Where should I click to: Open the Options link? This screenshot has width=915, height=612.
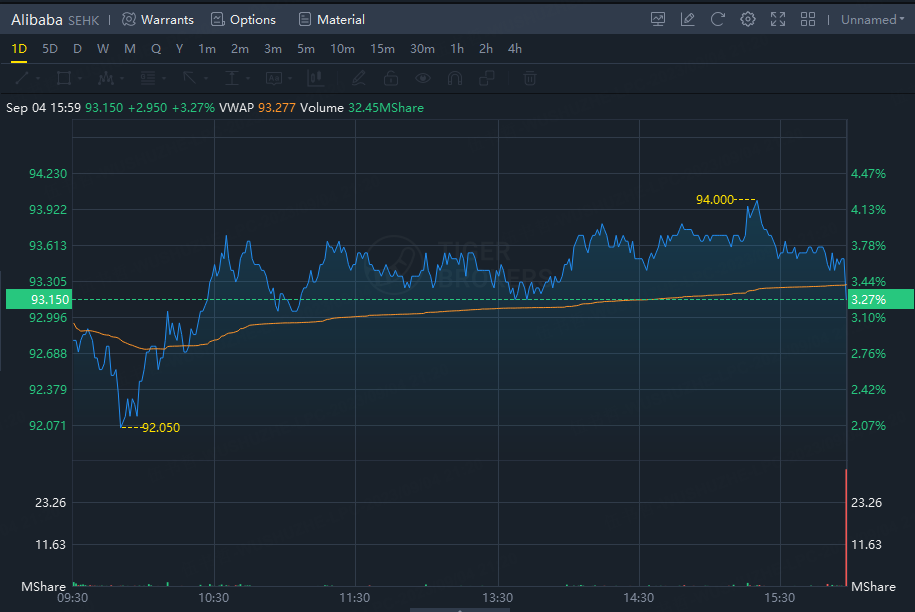243,19
